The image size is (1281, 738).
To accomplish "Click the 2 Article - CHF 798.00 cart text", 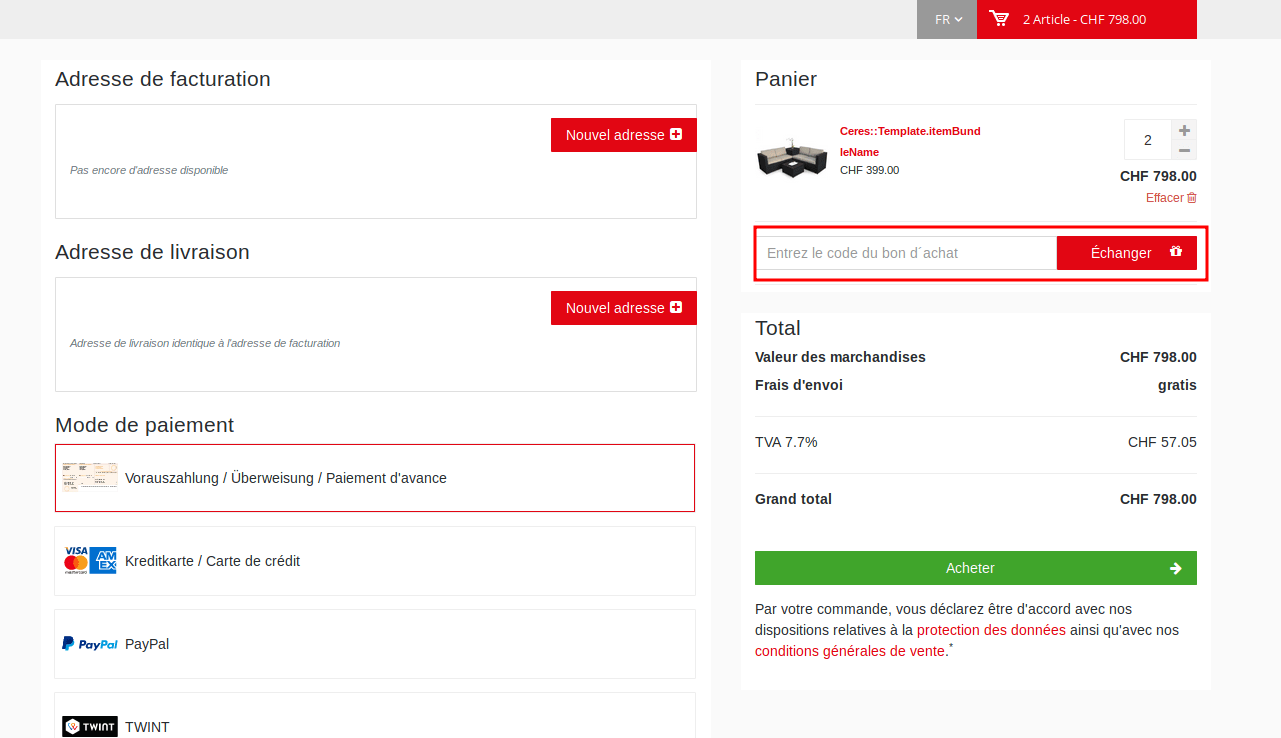I will click(1084, 19).
